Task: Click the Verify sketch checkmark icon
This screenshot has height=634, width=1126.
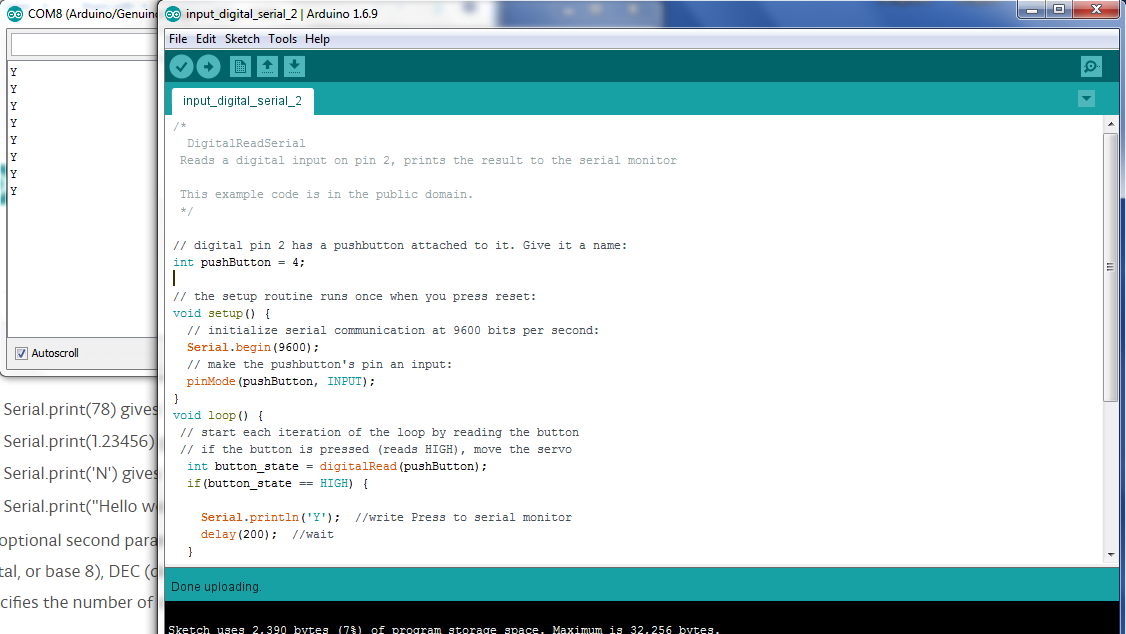Action: point(182,67)
